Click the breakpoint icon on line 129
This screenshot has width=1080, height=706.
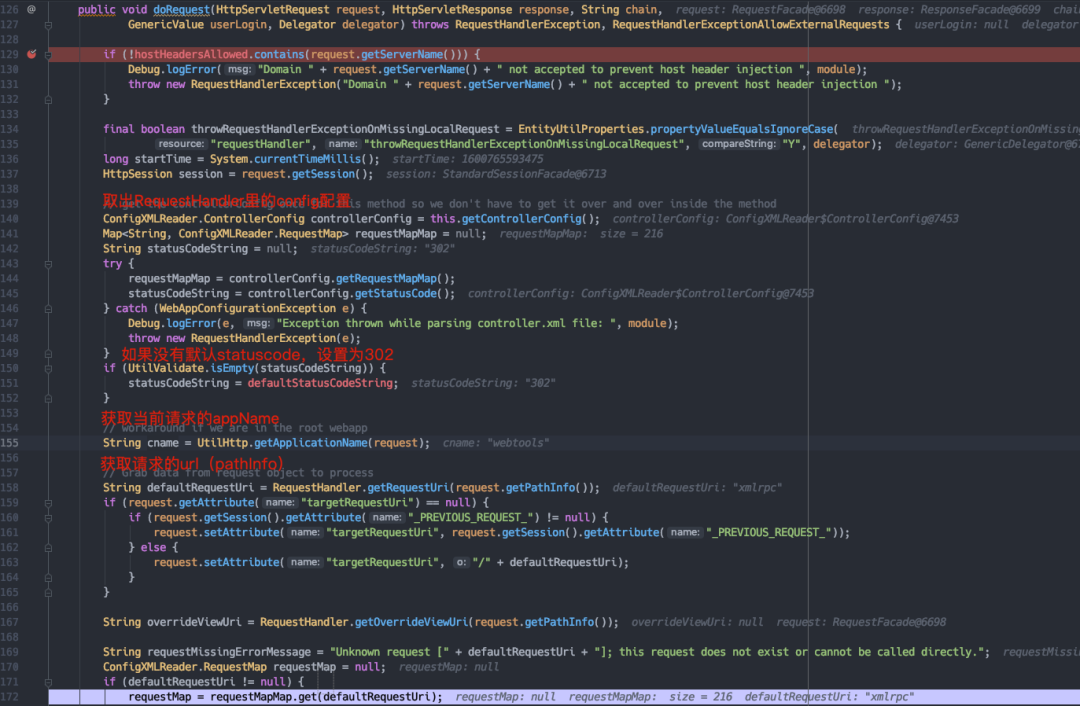32,54
